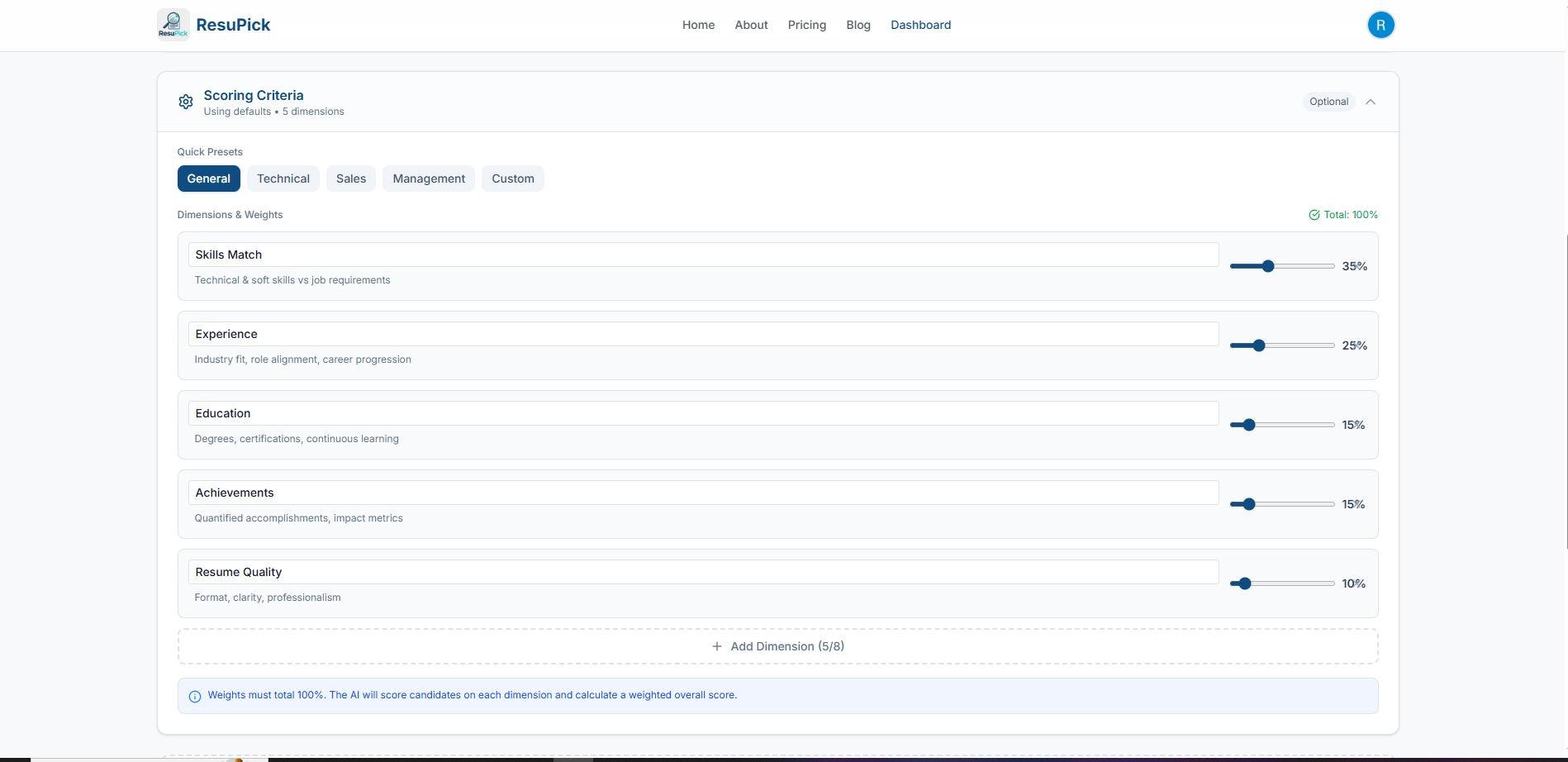Navigate to the Home menu item
1568x762 pixels.
point(698,25)
